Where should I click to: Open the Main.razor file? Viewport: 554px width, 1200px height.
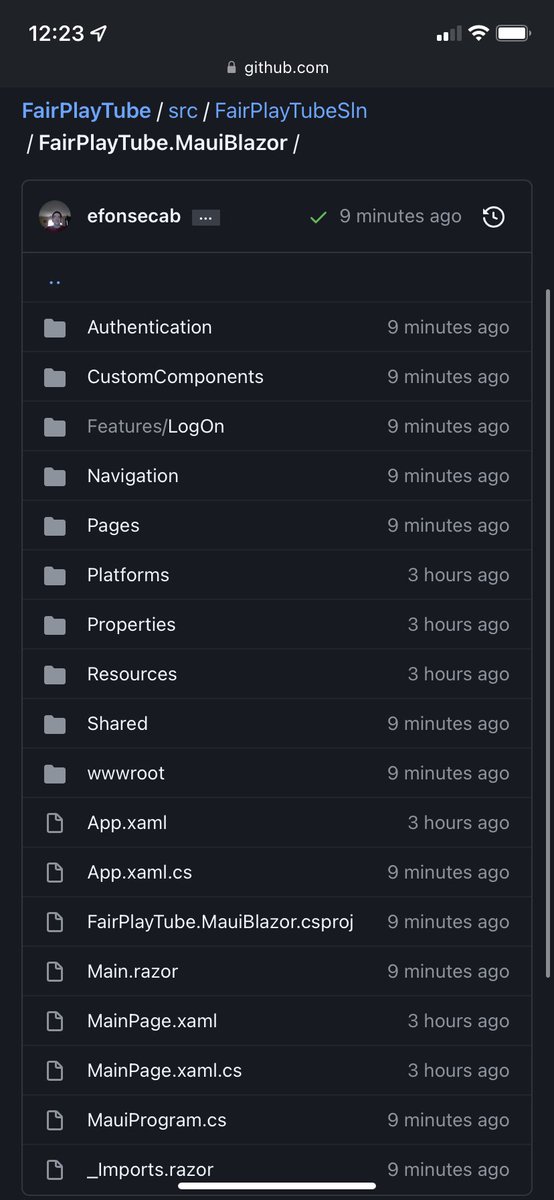[133, 971]
